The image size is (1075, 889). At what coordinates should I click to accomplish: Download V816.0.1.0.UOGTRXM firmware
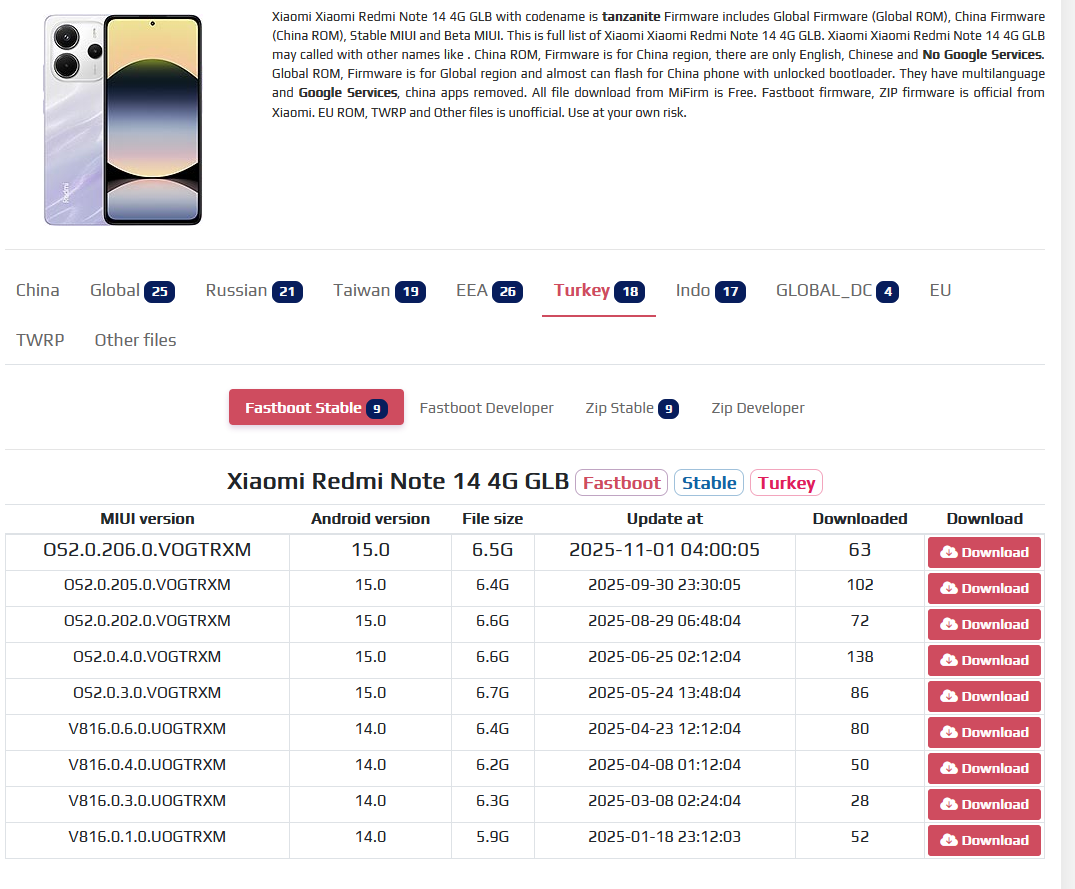pos(984,840)
